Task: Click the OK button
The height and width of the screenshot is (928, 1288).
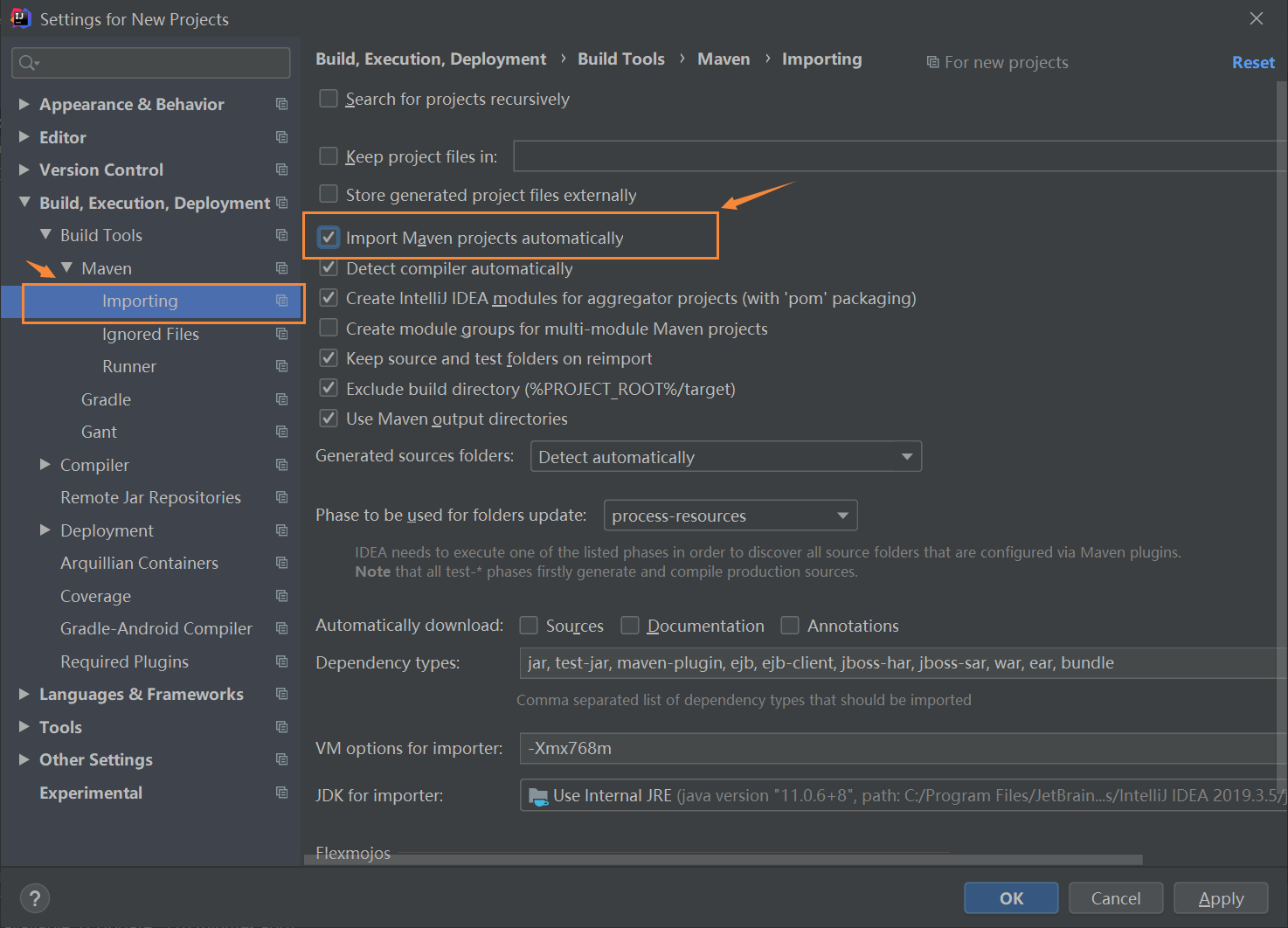Action: point(1011,898)
